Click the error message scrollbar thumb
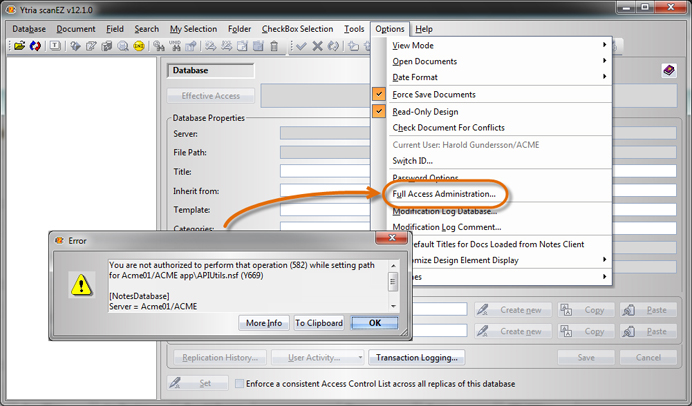The height and width of the screenshot is (406, 692). click(393, 282)
